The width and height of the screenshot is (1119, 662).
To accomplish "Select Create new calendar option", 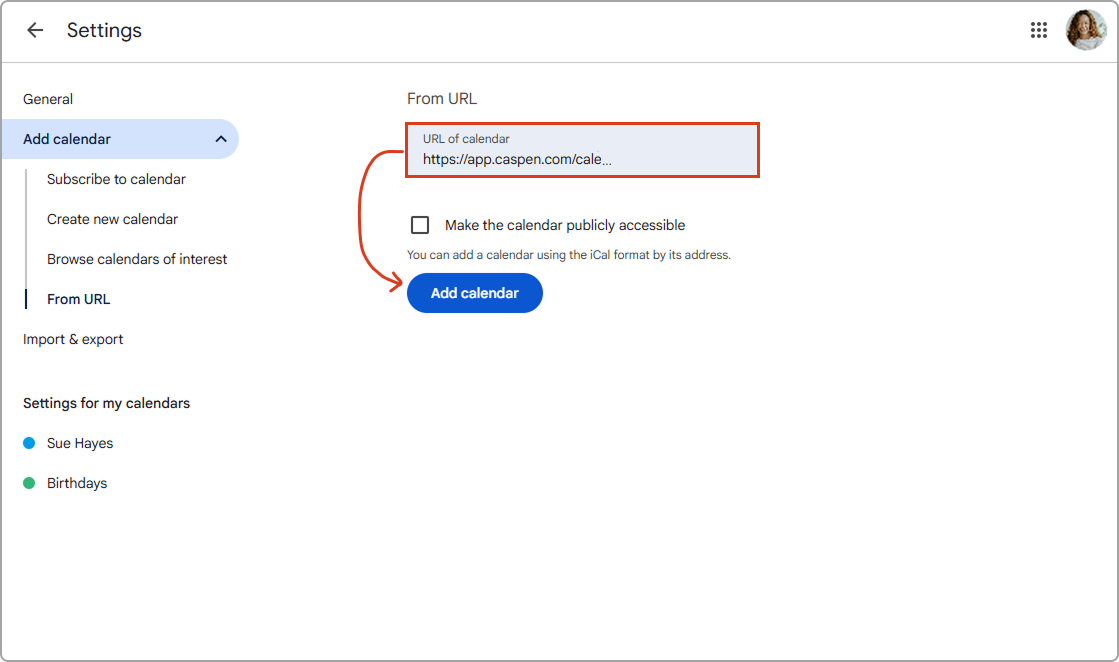I will [112, 219].
